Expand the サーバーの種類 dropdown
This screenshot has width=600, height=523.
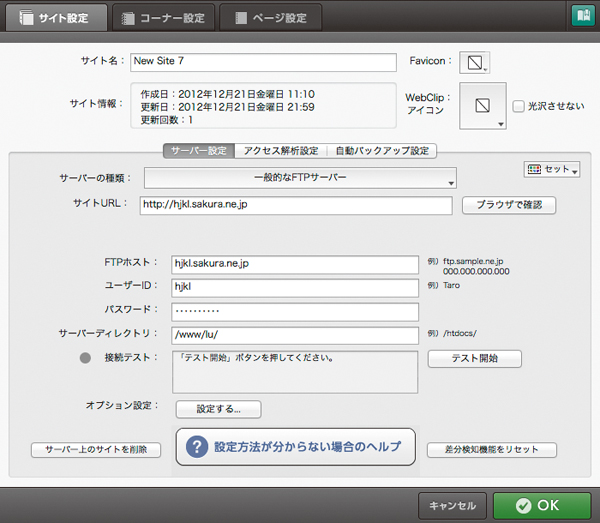coord(300,178)
